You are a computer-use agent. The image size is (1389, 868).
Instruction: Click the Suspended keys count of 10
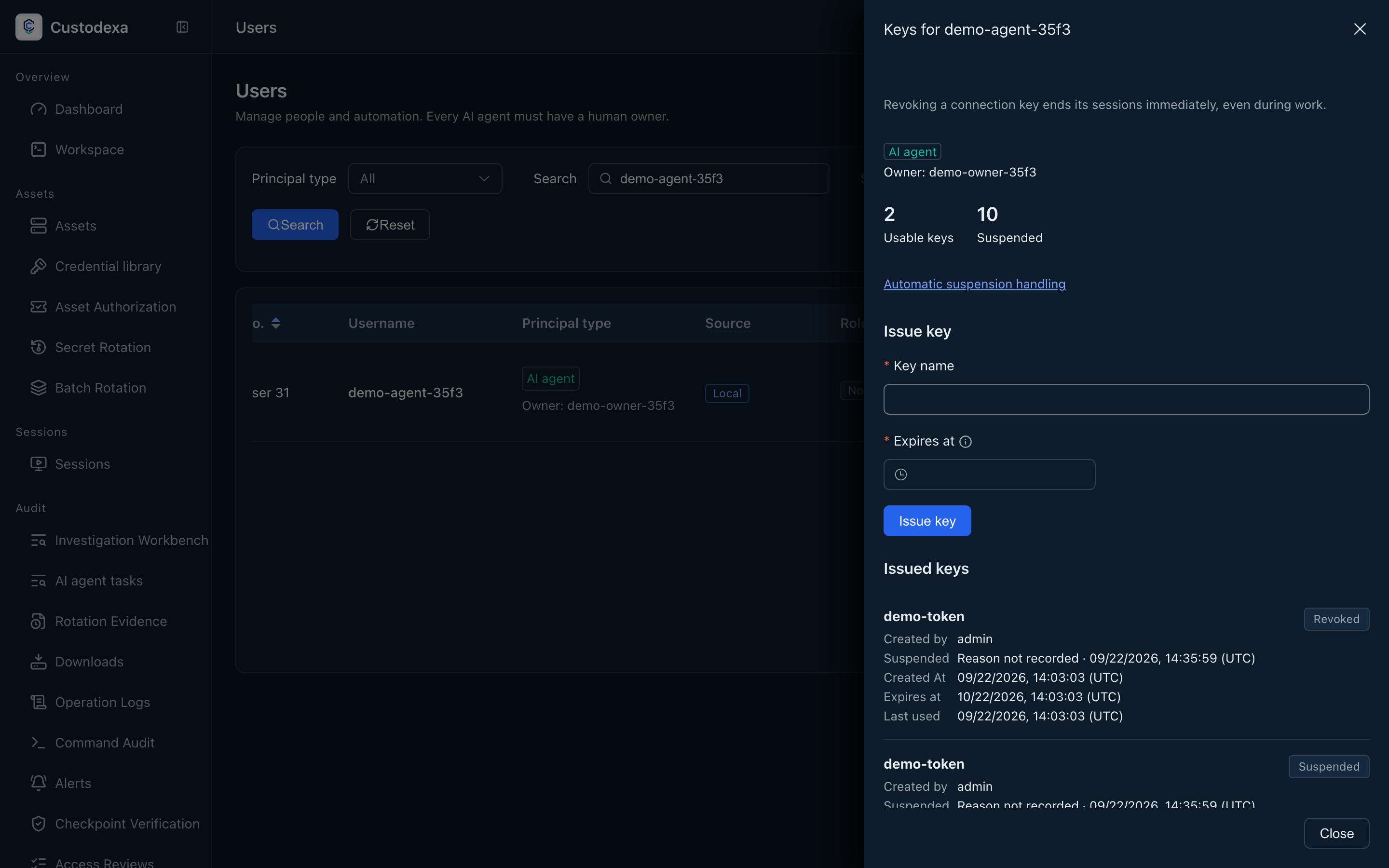click(x=987, y=214)
